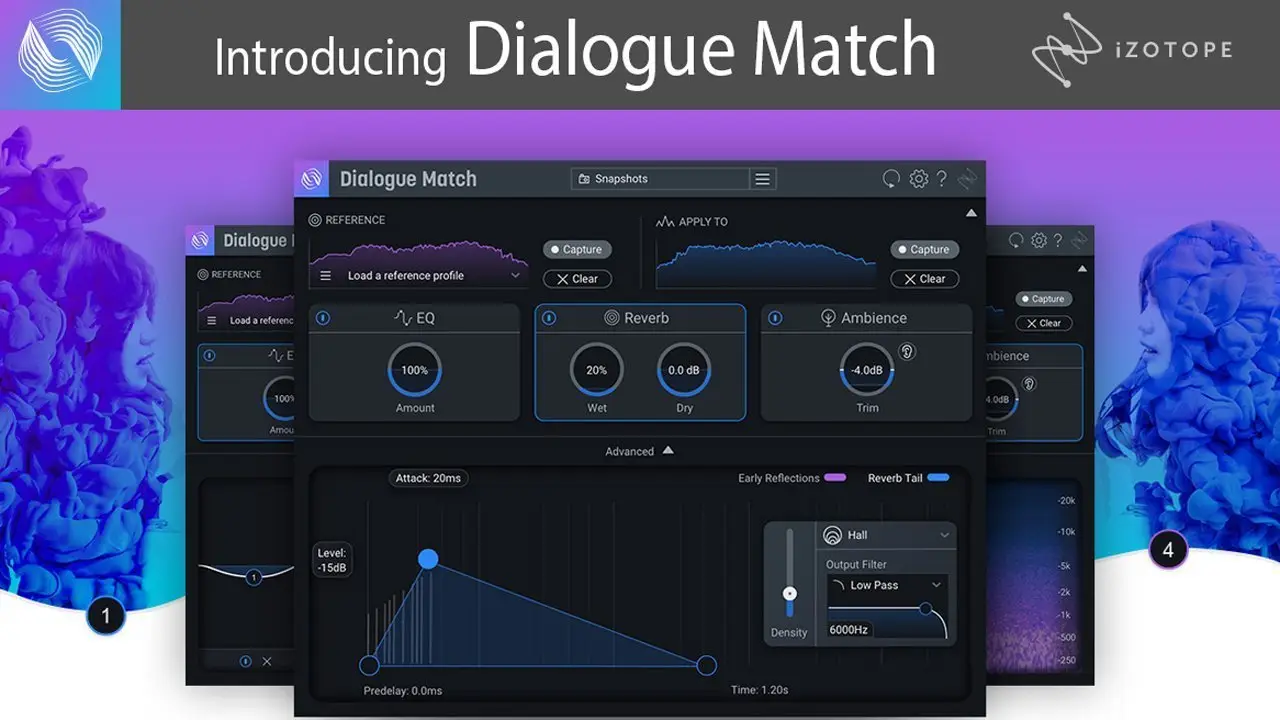Click collapse triangle in right background window

click(1082, 268)
